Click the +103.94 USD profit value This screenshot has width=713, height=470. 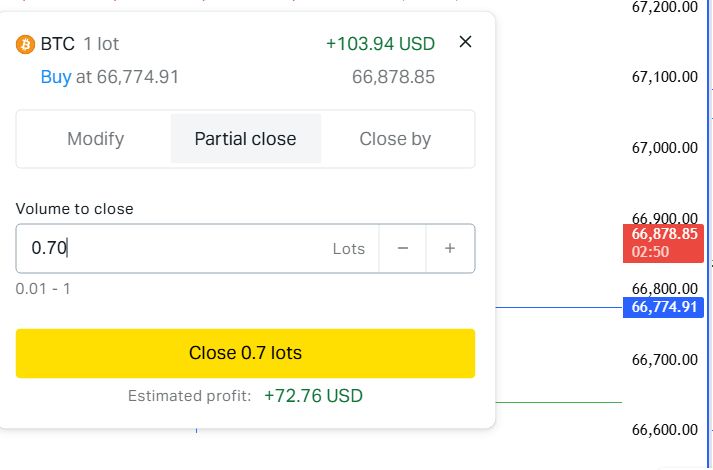(380, 44)
